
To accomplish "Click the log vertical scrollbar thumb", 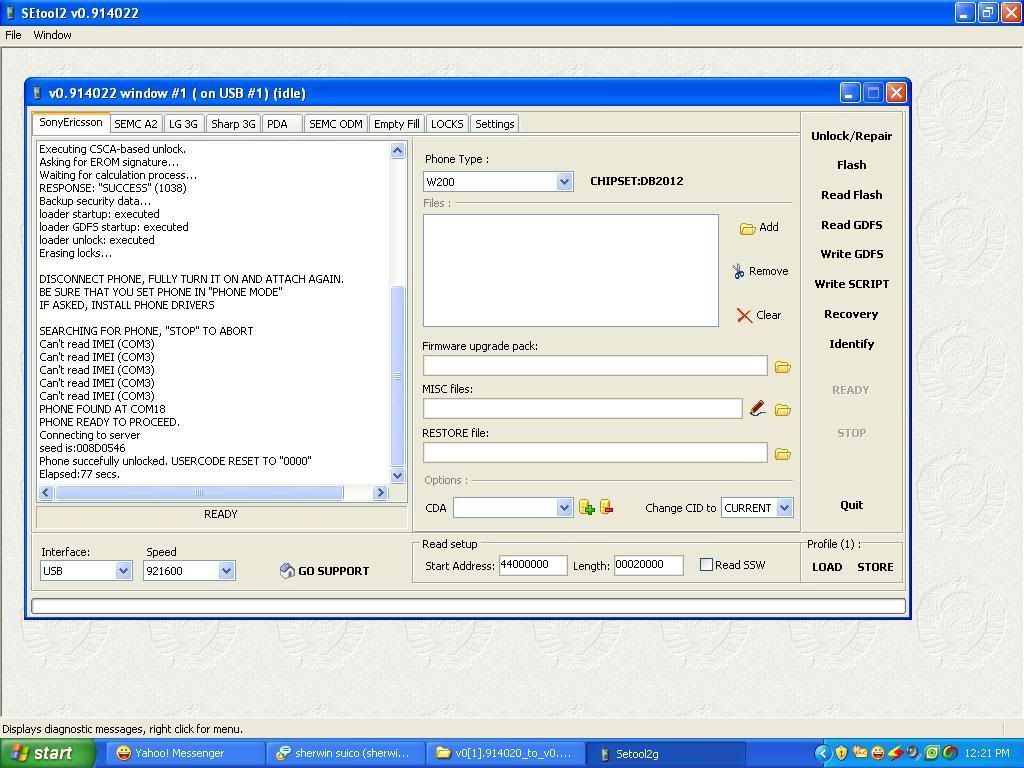I will (x=397, y=376).
